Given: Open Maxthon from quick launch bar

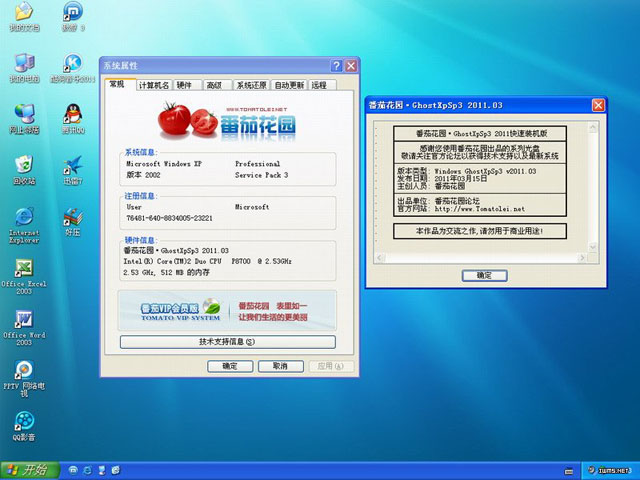Looking at the screenshot, I should pyautogui.click(x=73, y=470).
